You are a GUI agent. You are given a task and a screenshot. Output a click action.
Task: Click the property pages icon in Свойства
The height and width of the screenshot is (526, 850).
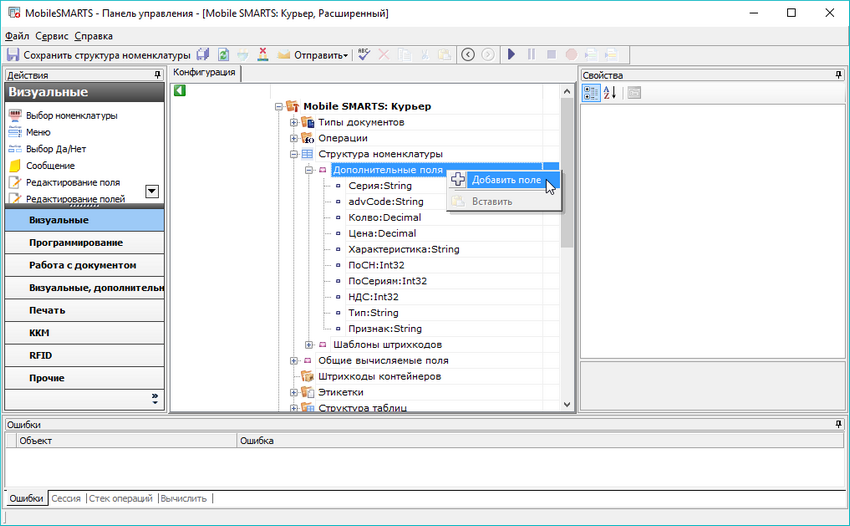[x=634, y=93]
